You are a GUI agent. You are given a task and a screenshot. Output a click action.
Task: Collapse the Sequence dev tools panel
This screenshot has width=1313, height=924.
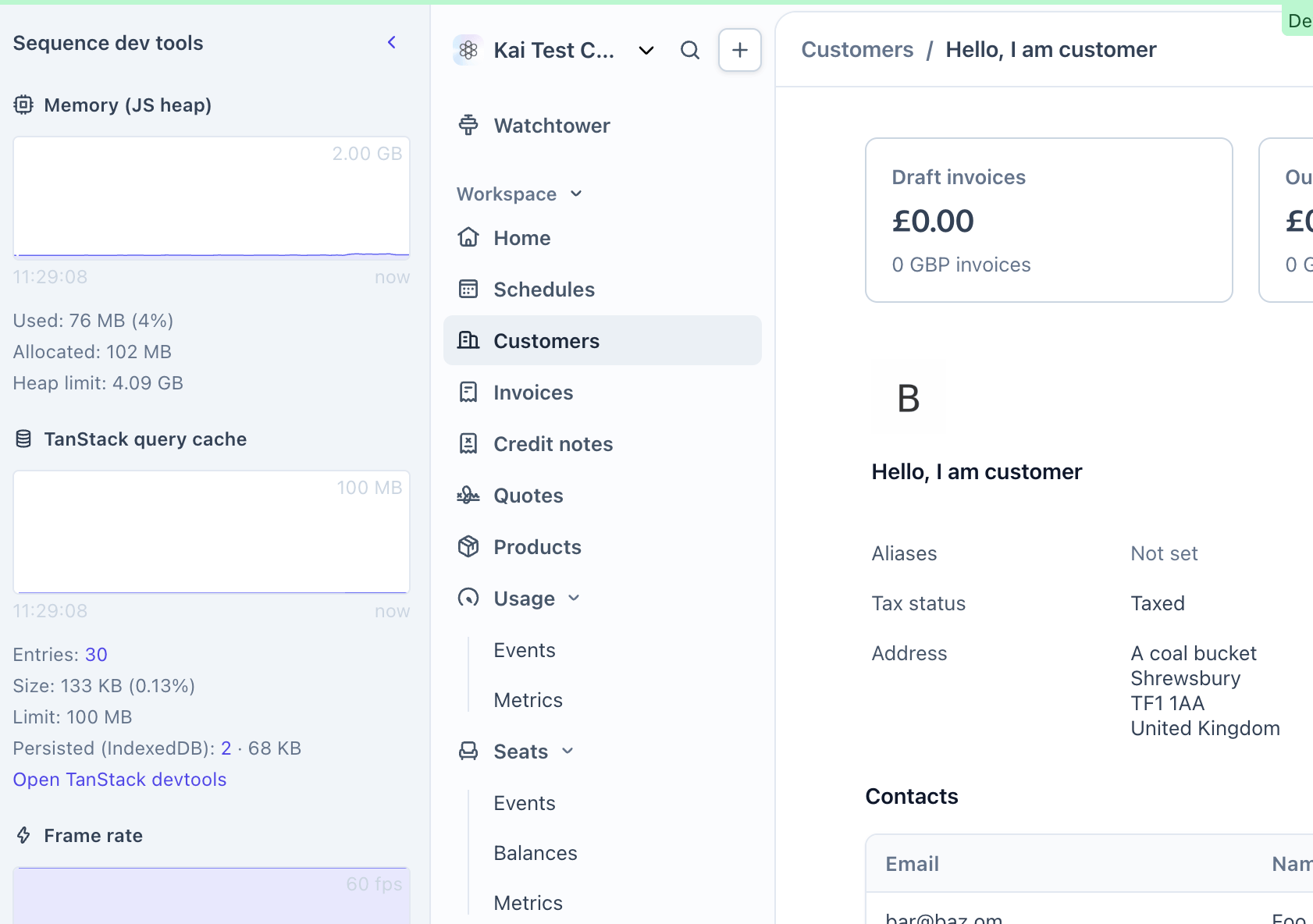point(392,42)
